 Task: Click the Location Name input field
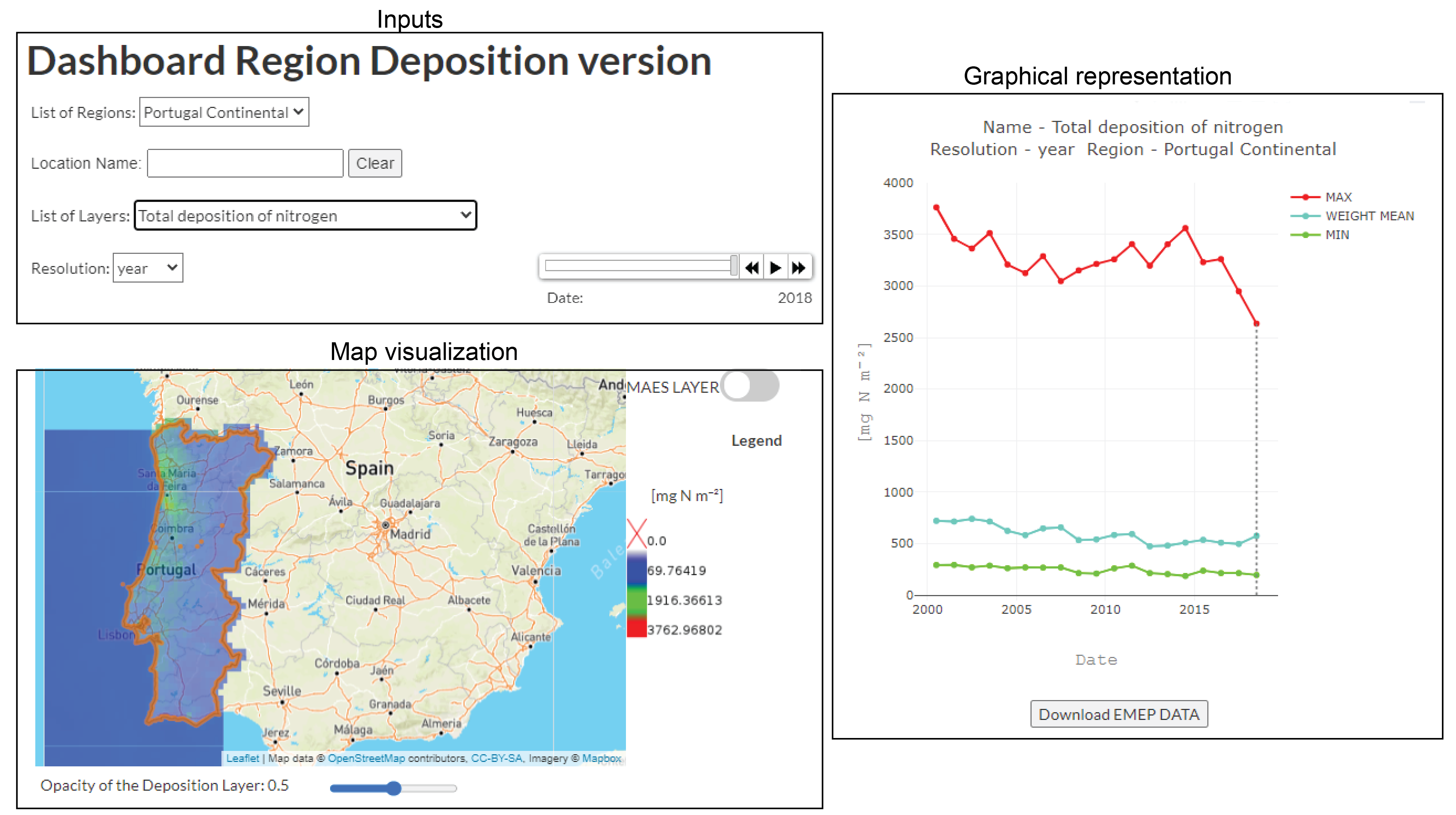[245, 163]
